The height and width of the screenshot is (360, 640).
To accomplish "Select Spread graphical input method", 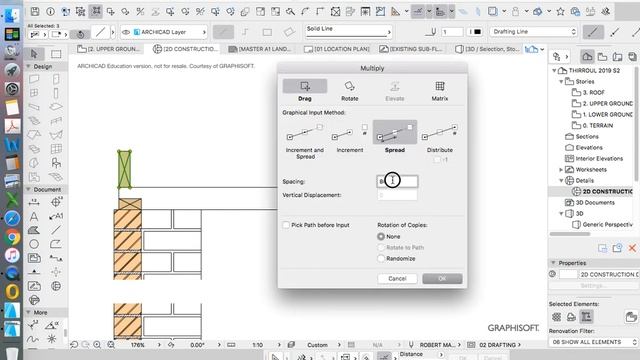I will (x=395, y=137).
